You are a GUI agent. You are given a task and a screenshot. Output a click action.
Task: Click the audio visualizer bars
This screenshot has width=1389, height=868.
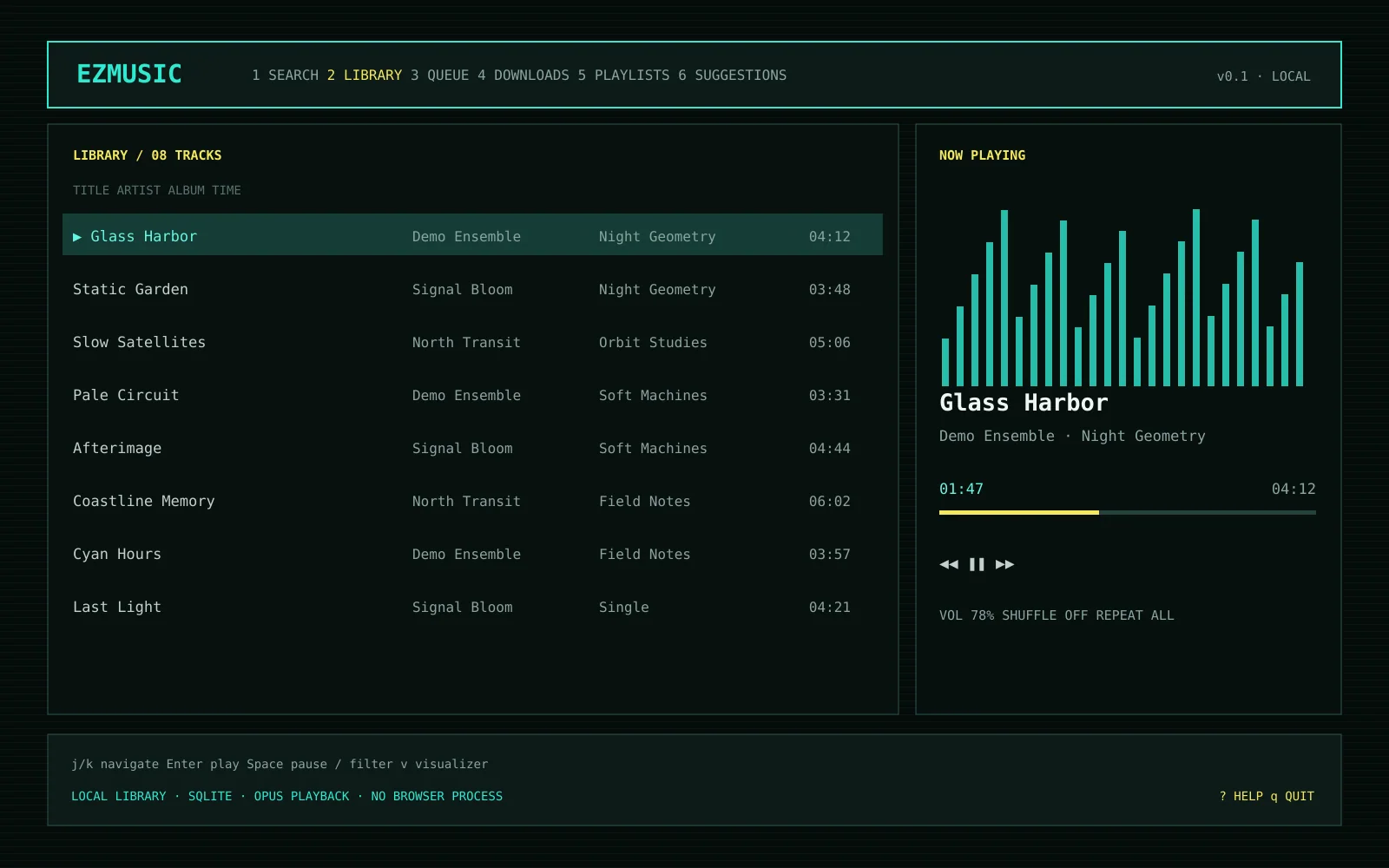pos(1122,297)
